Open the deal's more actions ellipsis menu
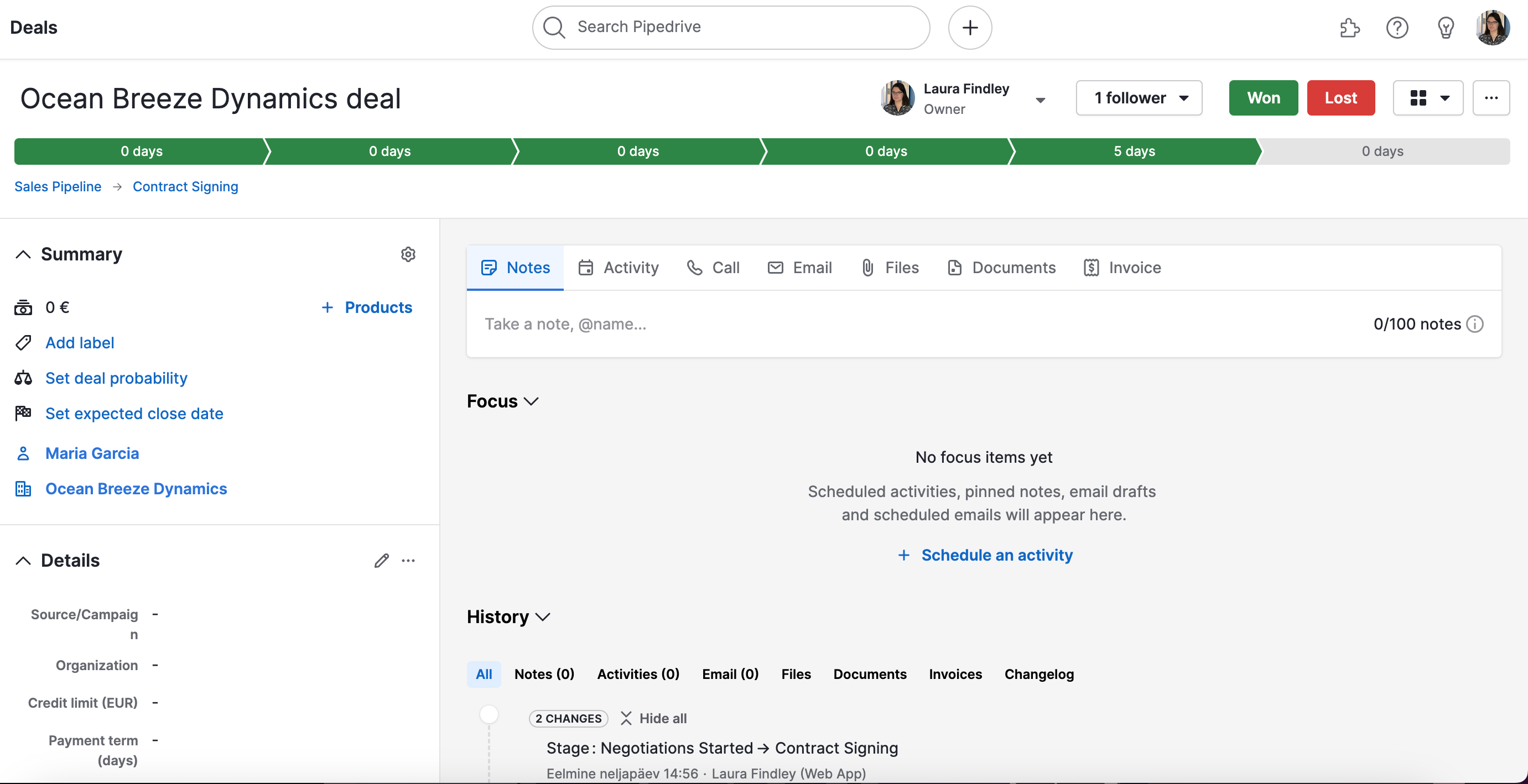The image size is (1528, 784). pyautogui.click(x=1490, y=98)
